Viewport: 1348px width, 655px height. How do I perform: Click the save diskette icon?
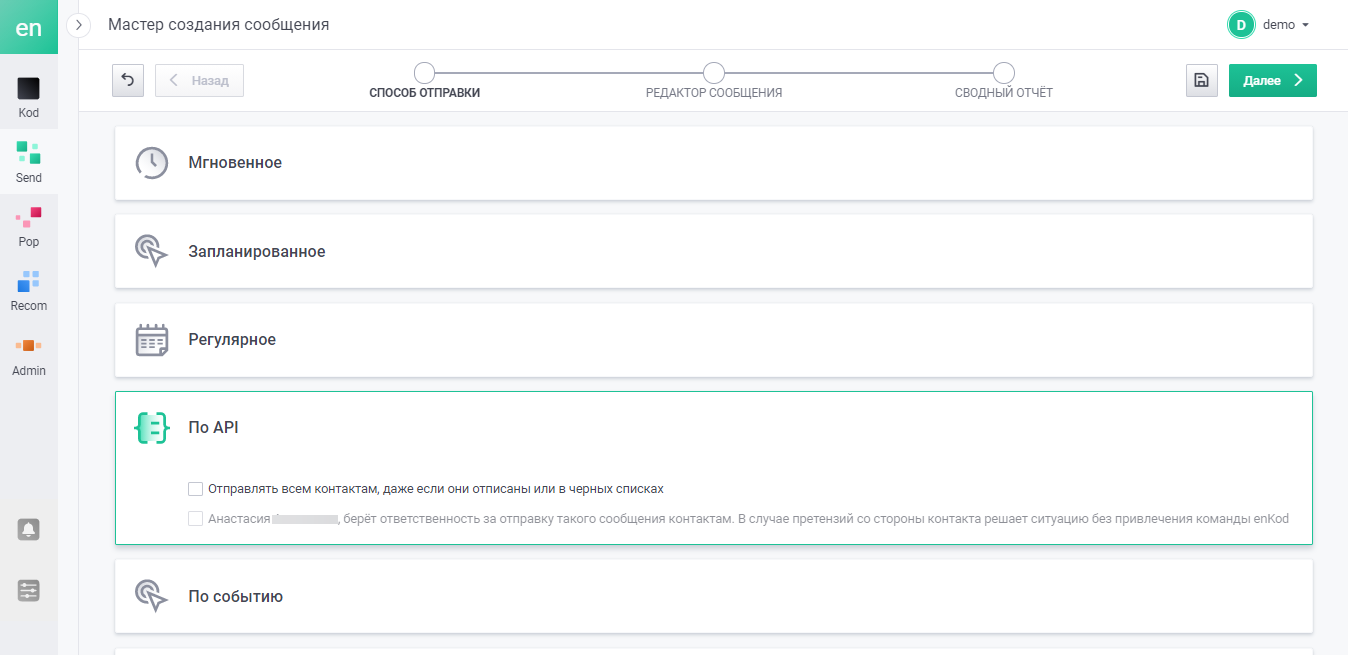[x=1202, y=81]
